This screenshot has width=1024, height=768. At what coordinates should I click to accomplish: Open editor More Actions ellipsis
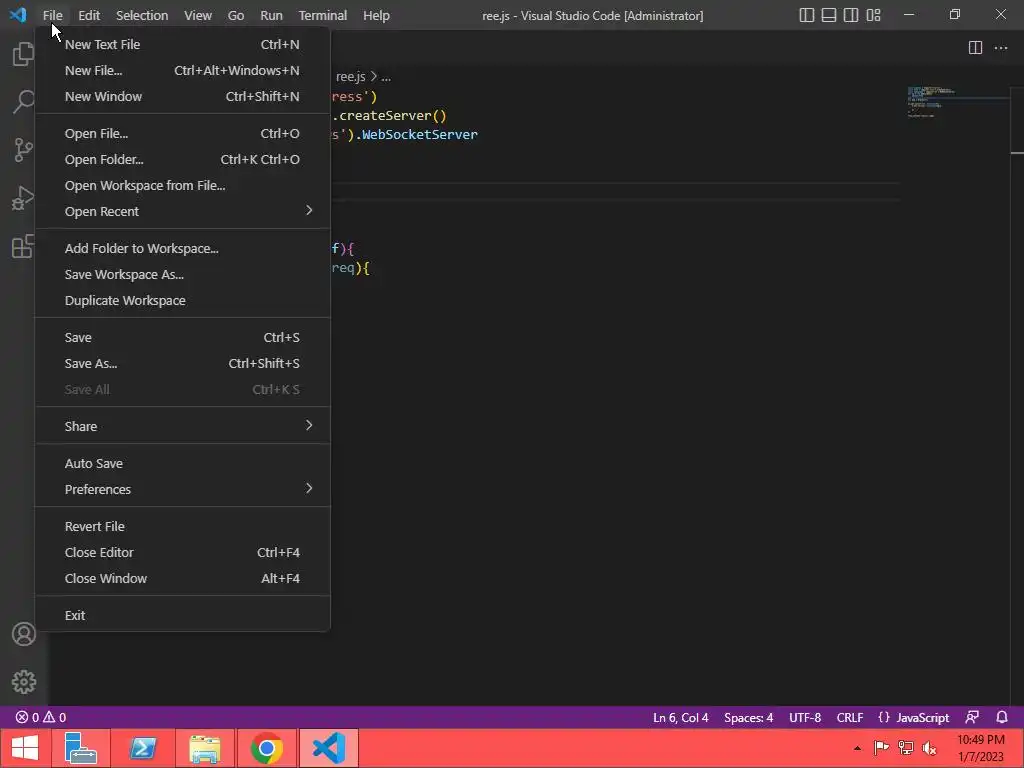tap(1000, 48)
